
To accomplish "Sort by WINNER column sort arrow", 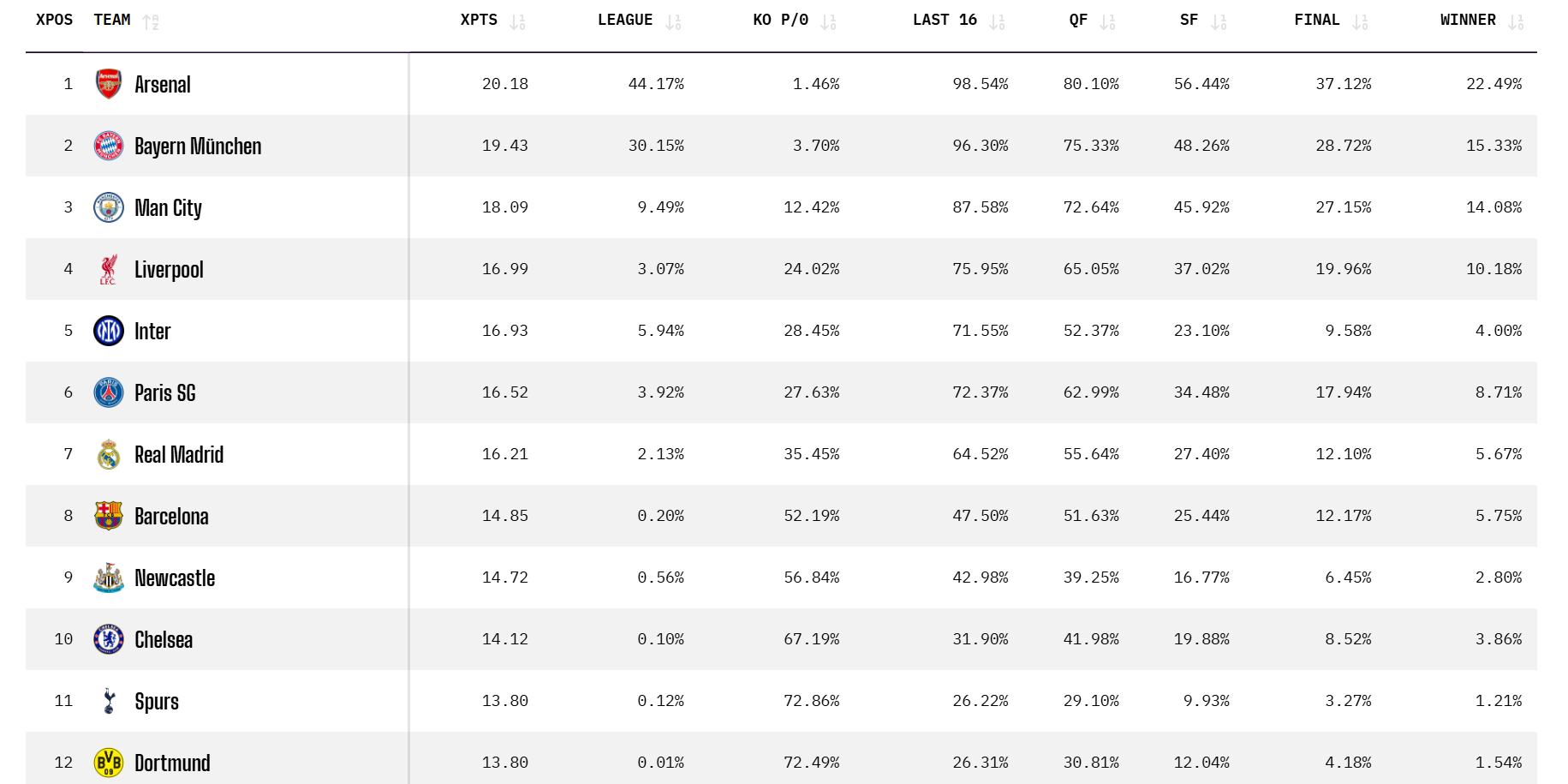I will (1516, 22).
